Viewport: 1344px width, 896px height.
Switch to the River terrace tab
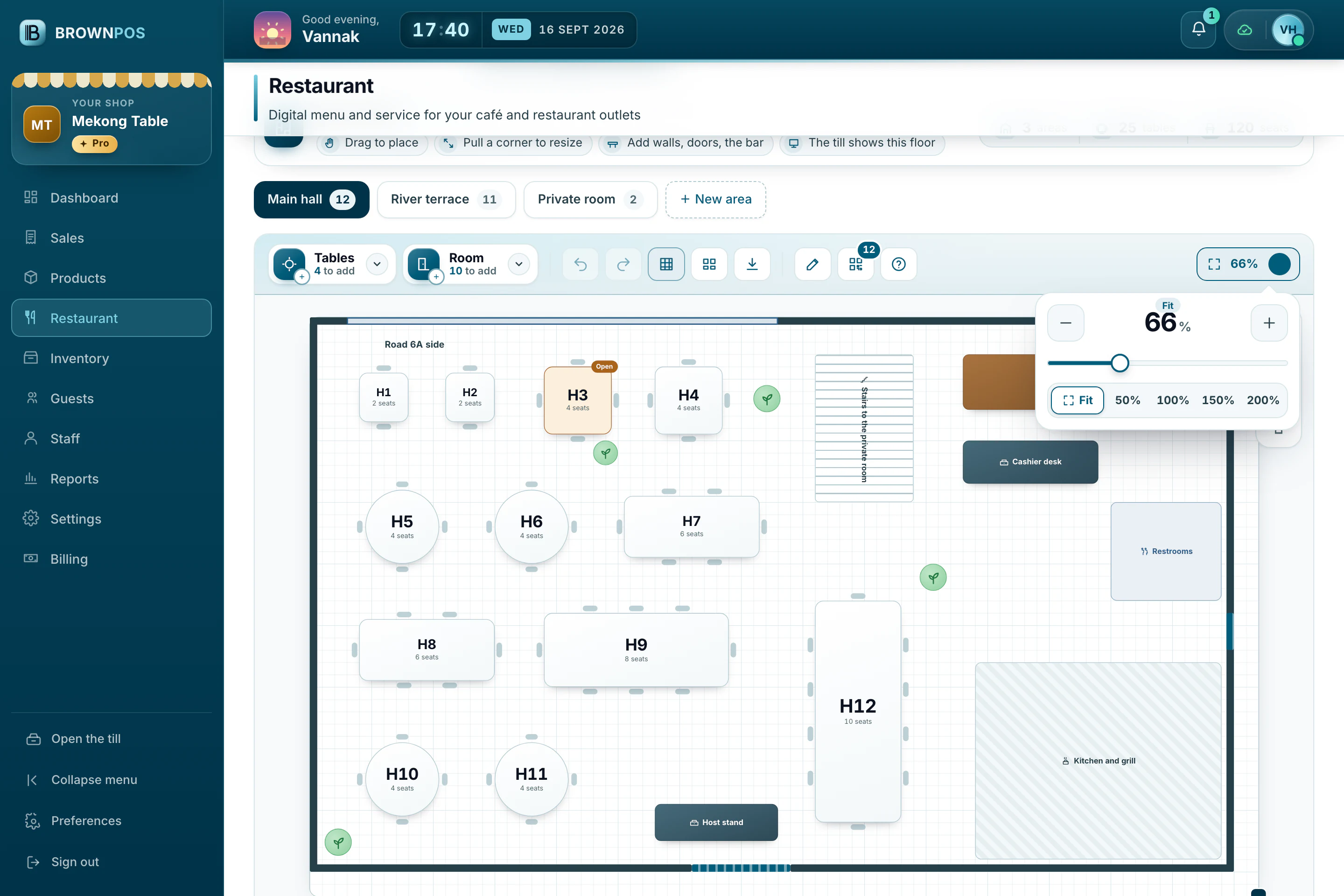(446, 199)
